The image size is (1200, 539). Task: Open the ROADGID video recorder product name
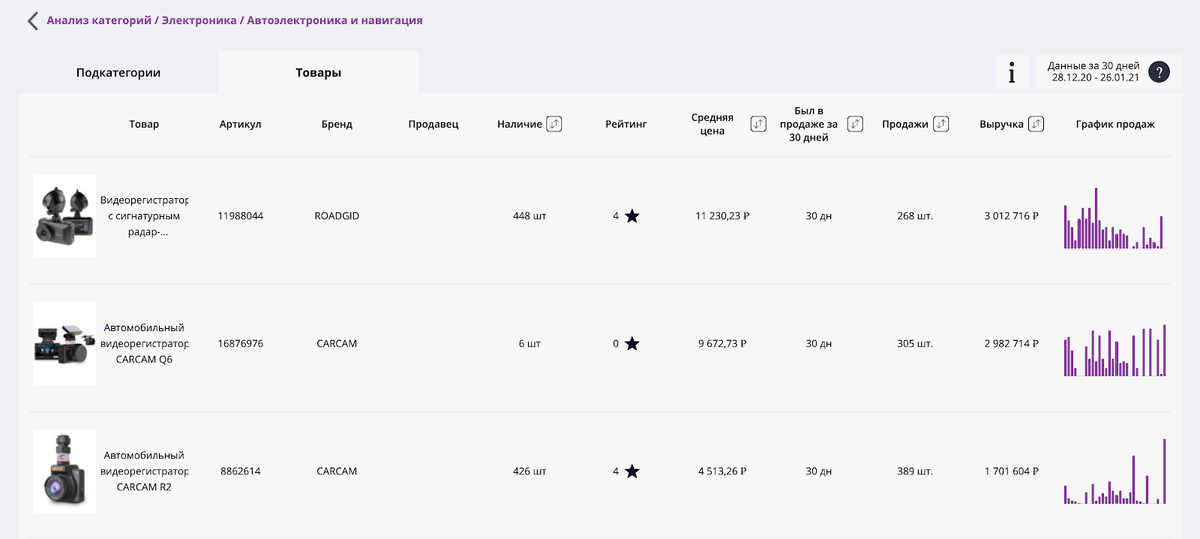click(144, 216)
